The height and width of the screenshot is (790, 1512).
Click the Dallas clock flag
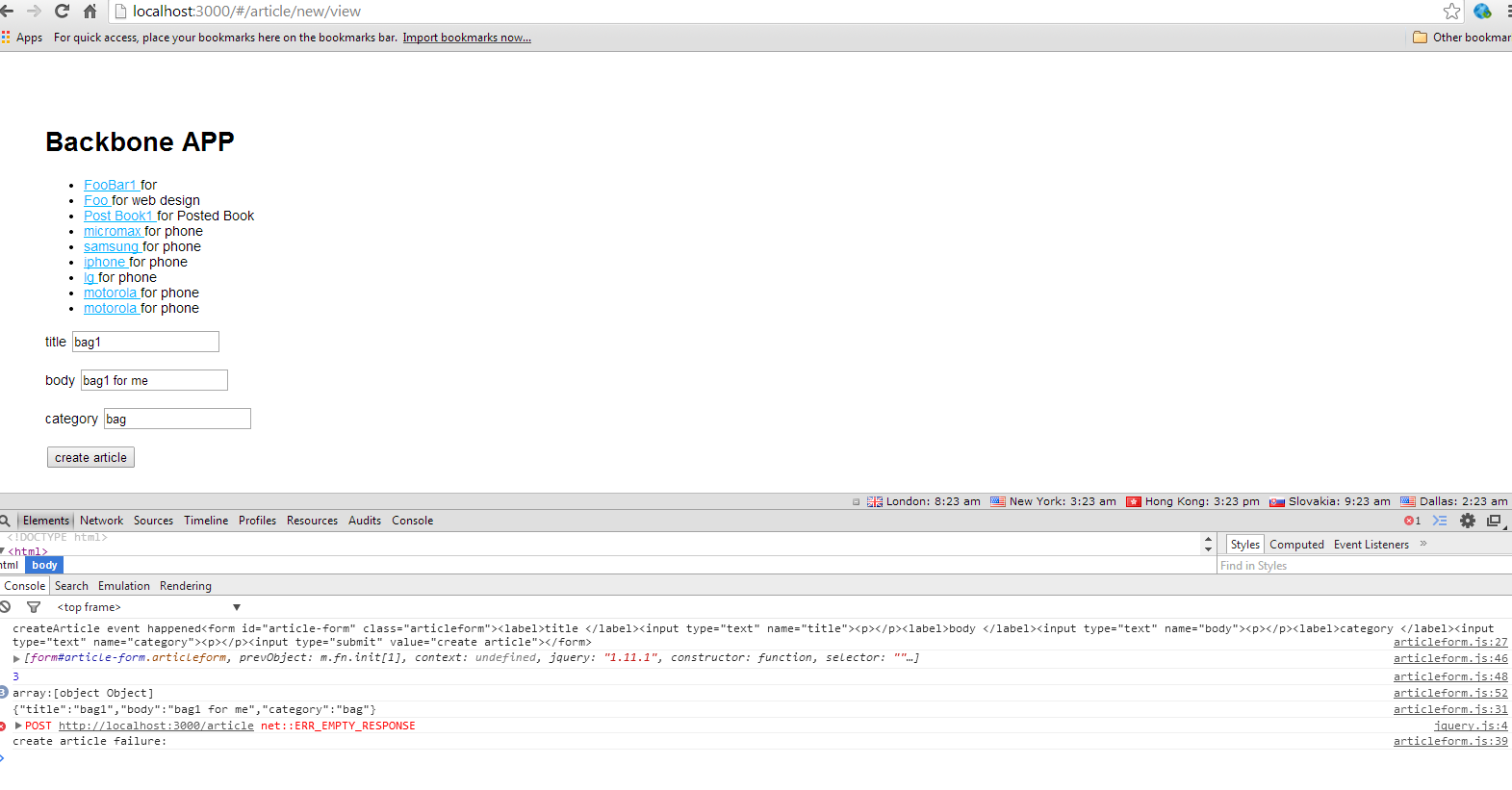tap(1408, 501)
